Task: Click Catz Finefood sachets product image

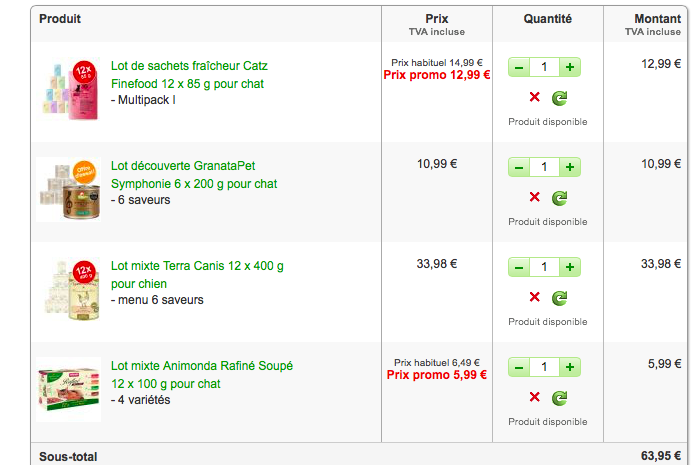Action: [x=70, y=89]
